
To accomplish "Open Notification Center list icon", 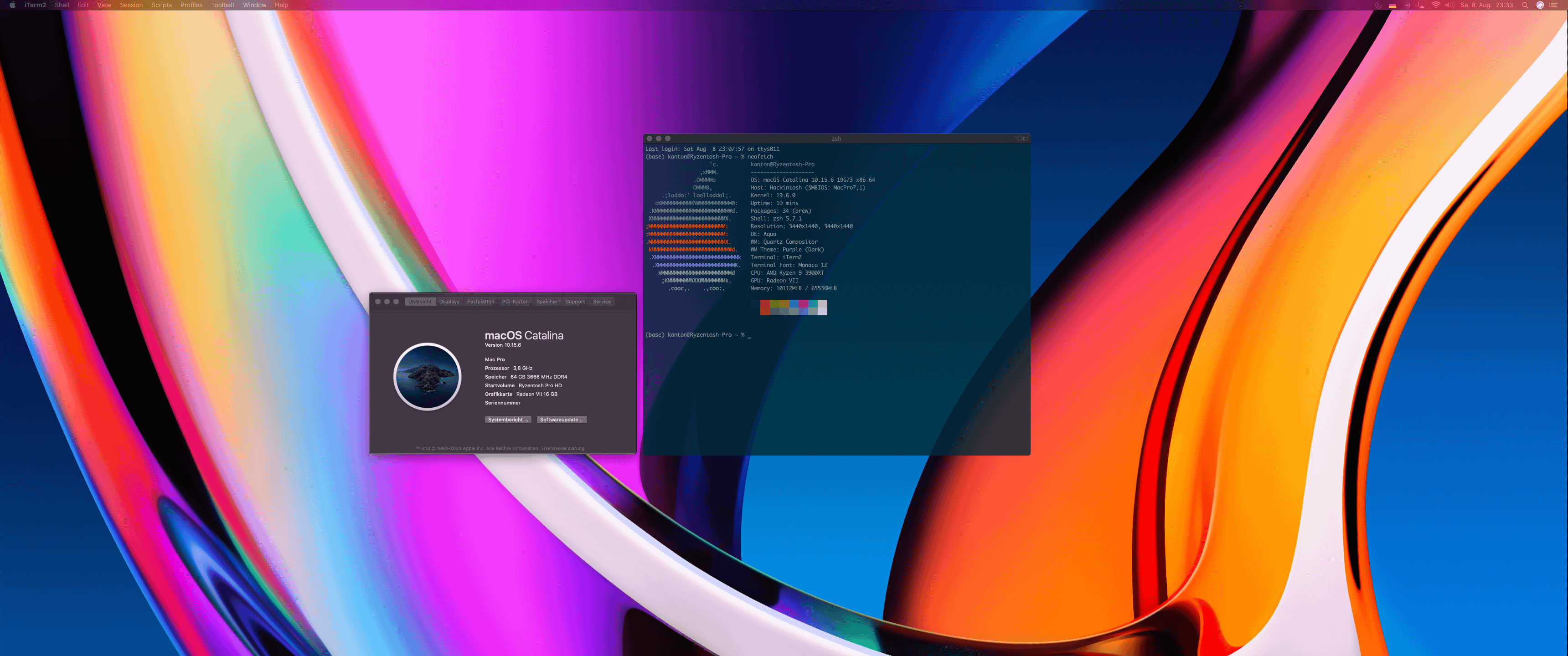I will click(1553, 5).
